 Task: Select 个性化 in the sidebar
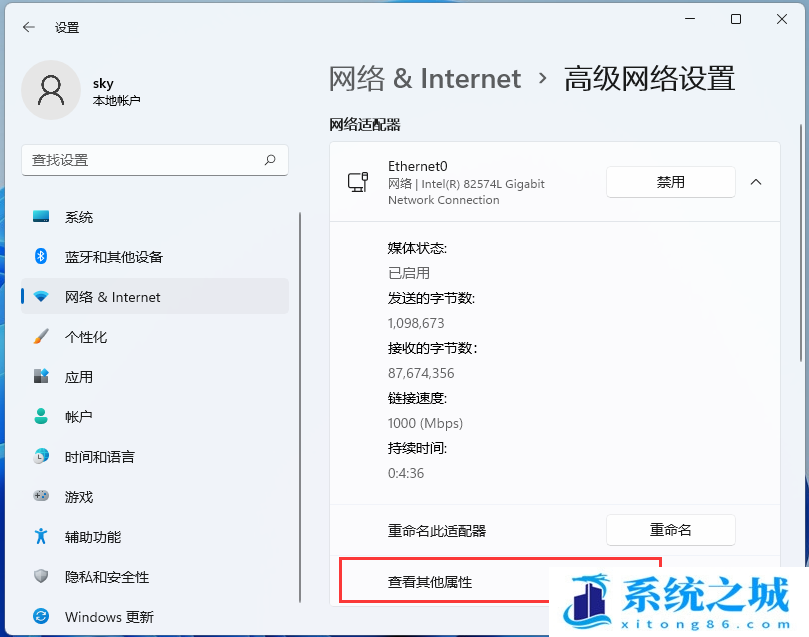[x=86, y=337]
